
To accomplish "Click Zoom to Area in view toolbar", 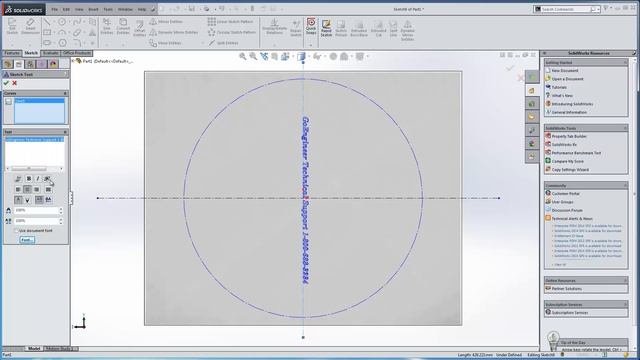I will click(253, 56).
